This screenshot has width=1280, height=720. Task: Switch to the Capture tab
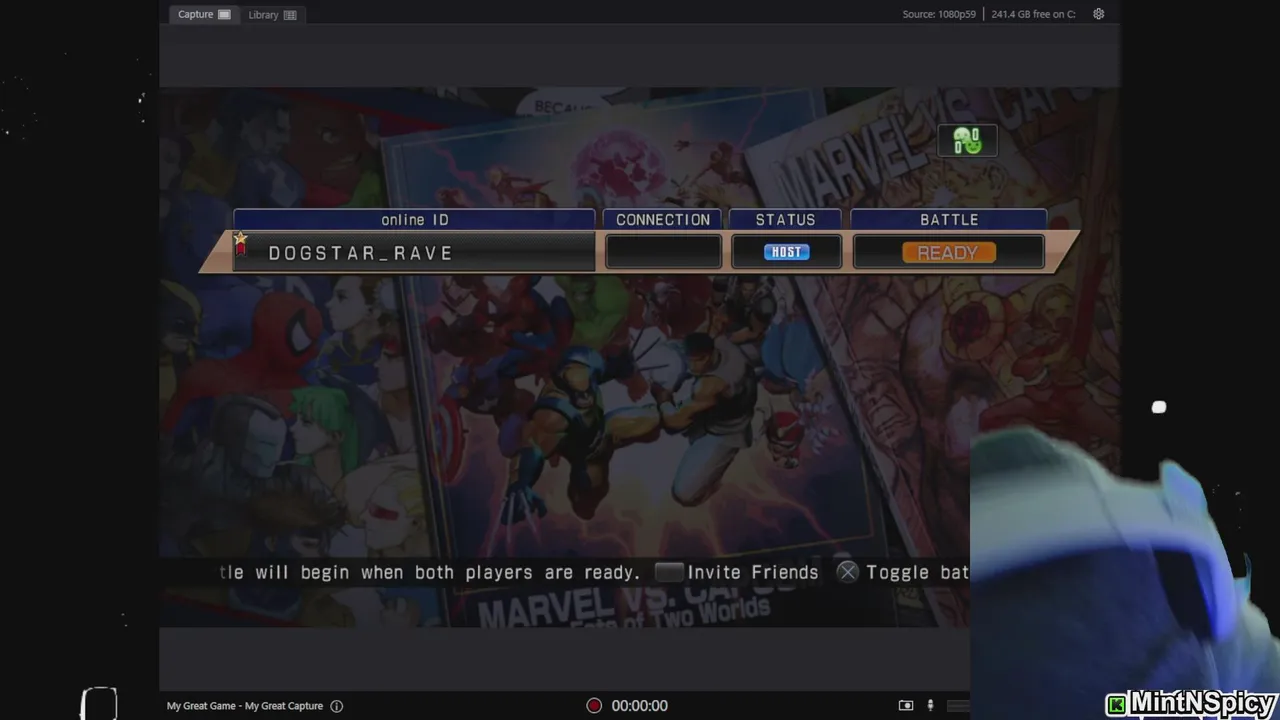click(204, 14)
